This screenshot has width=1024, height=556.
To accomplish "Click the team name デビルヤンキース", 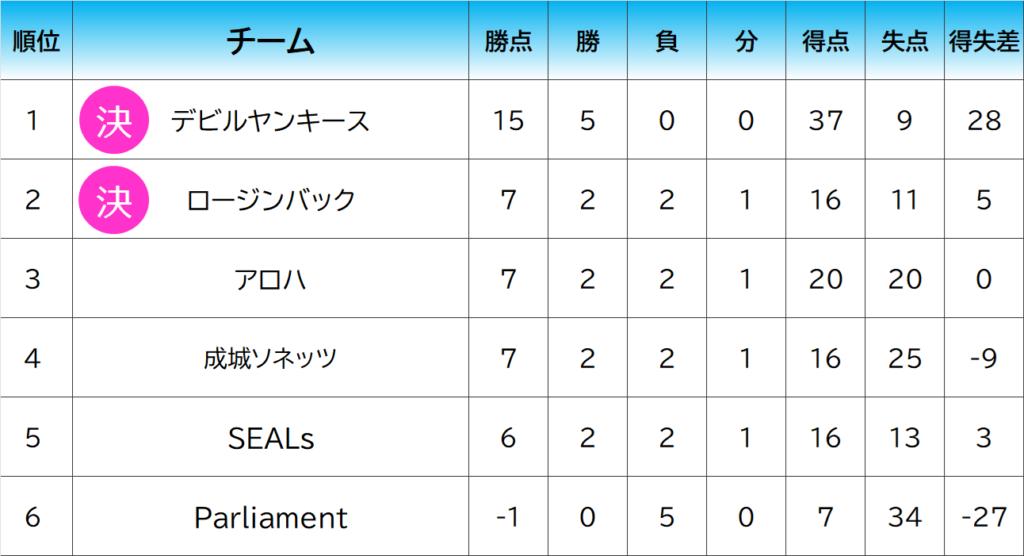I will pos(270,121).
